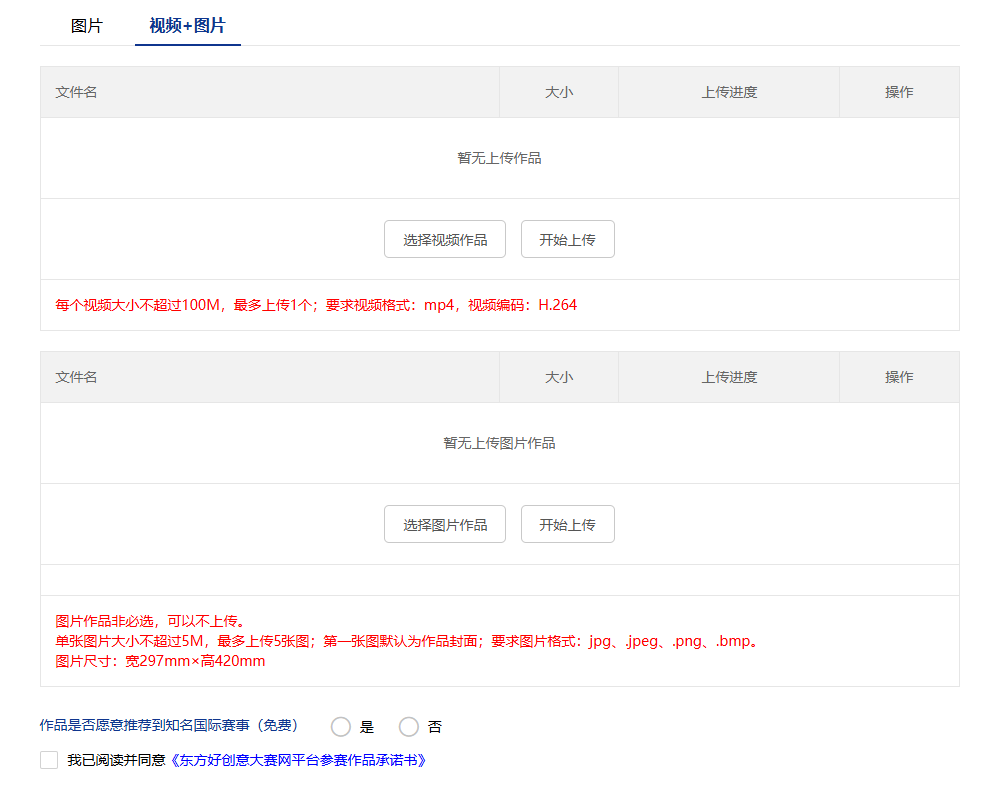Switch to the 图片 tab
This screenshot has height=789, width=993.
point(87,26)
